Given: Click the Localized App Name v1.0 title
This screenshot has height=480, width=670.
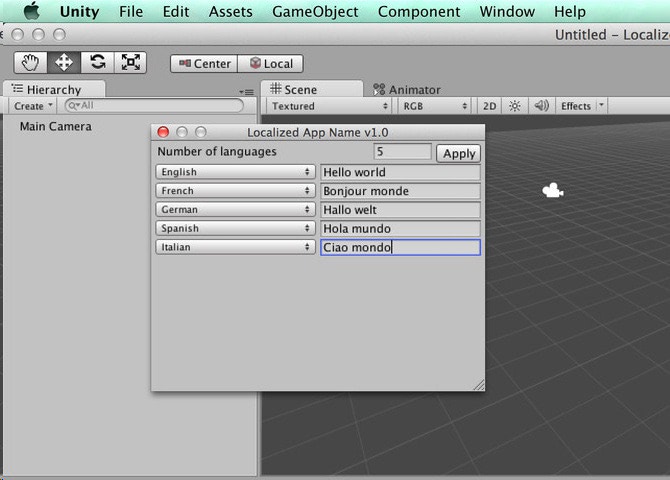Looking at the screenshot, I should coord(317,133).
